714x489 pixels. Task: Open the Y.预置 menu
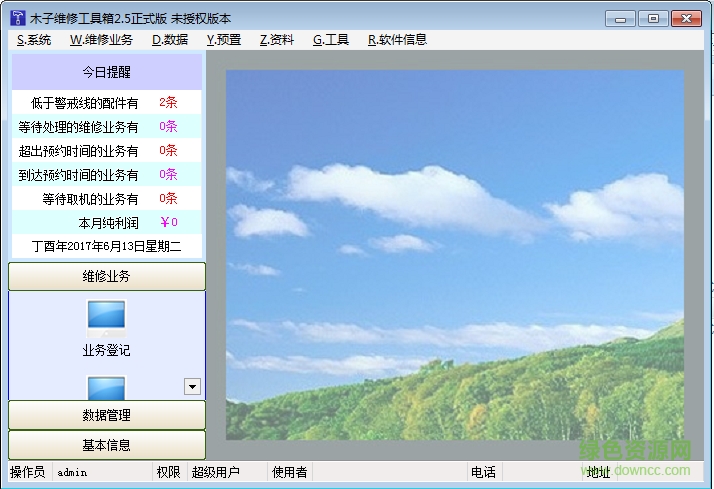(224, 40)
